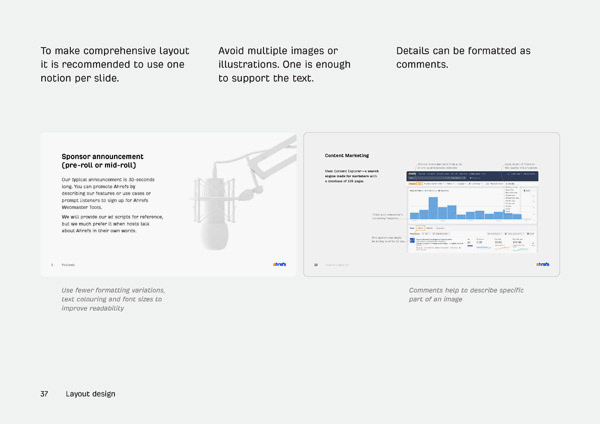Click the 'Content Marketing' slide heading
600x424 pixels.
pyautogui.click(x=347, y=155)
